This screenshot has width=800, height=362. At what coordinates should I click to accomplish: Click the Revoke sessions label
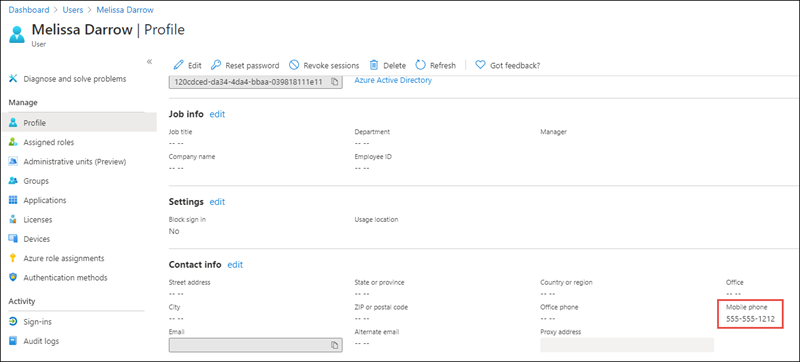point(331,66)
